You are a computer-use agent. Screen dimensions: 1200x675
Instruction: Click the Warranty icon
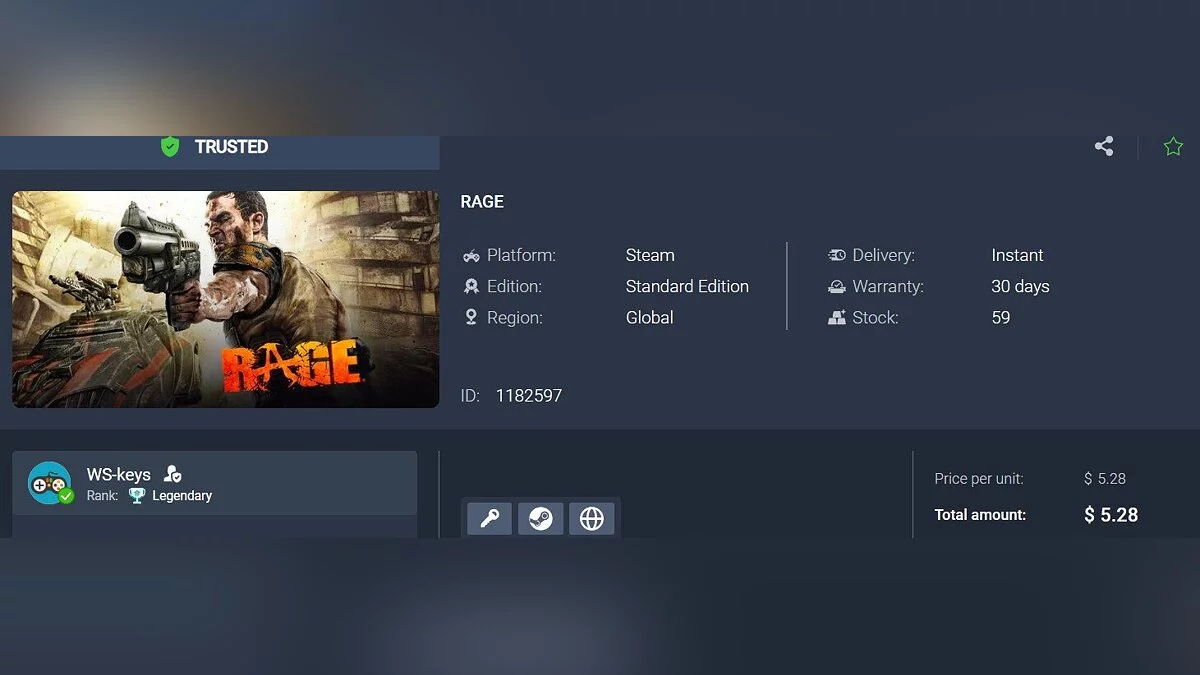pyautogui.click(x=837, y=287)
